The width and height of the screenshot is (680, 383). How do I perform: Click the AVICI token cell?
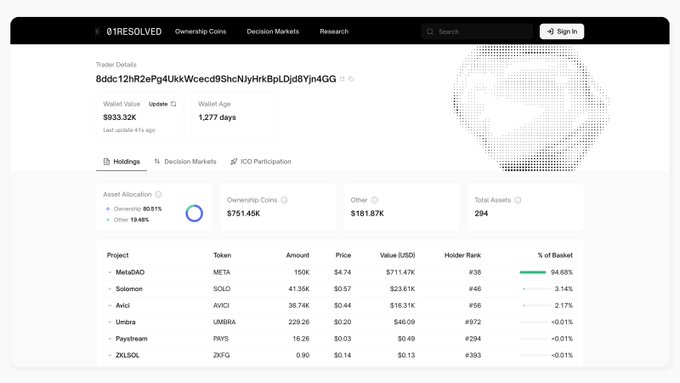221,306
